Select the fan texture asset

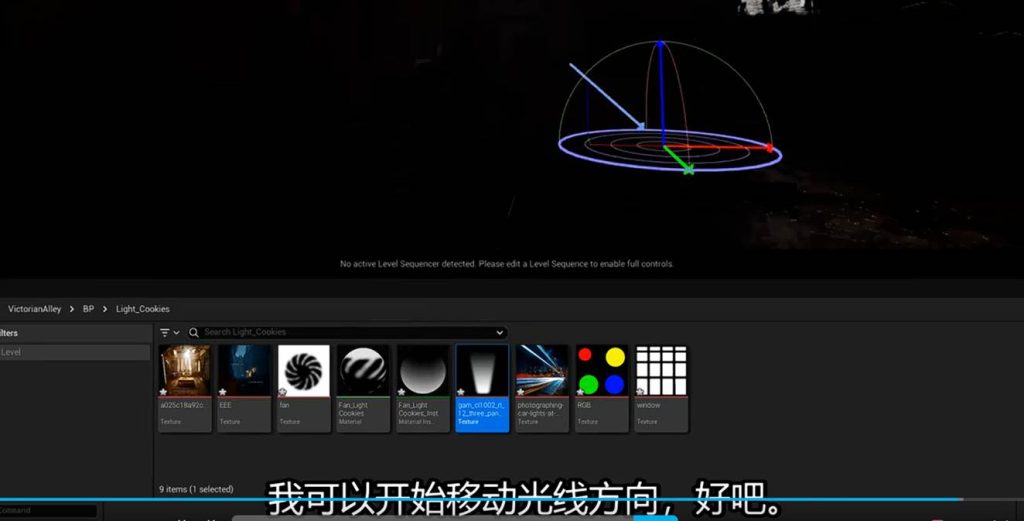click(304, 385)
